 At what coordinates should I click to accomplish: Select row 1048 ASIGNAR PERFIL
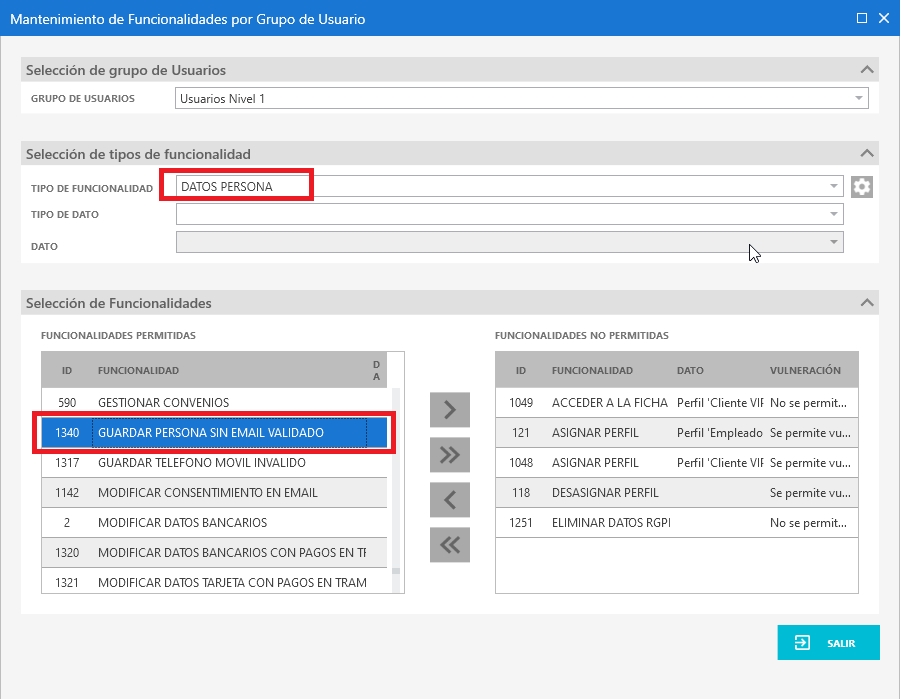pyautogui.click(x=676, y=462)
